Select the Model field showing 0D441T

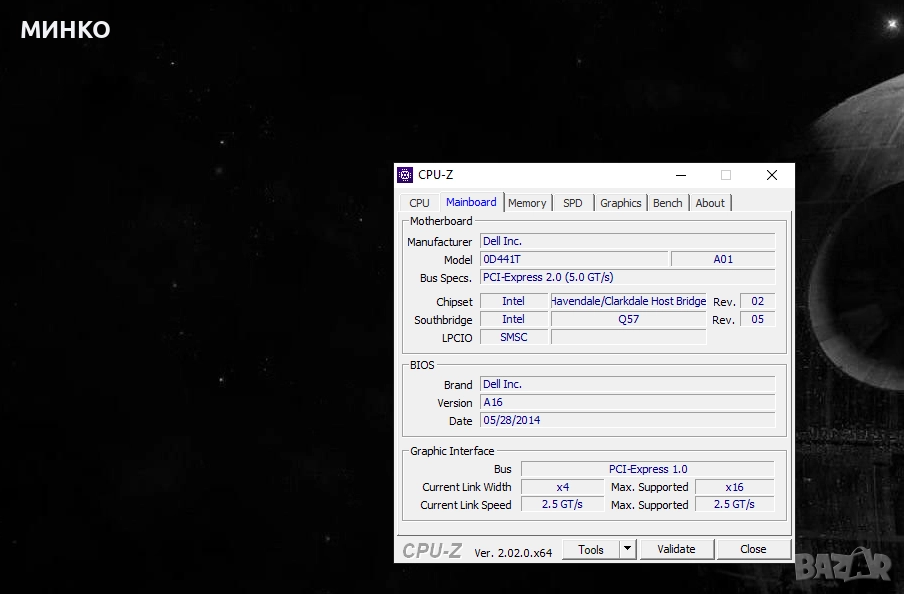pos(573,260)
